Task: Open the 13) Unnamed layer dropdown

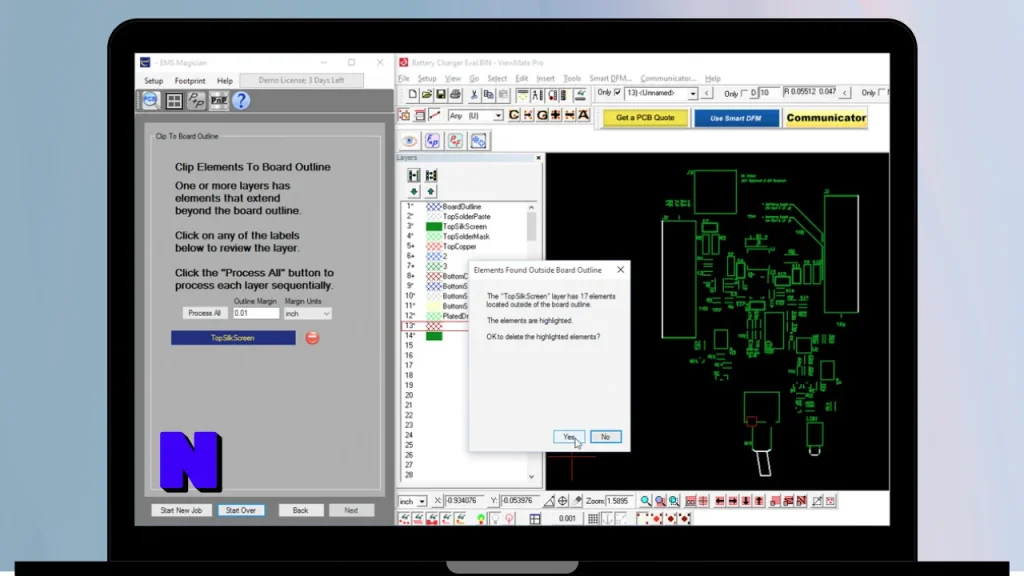Action: 692,94
